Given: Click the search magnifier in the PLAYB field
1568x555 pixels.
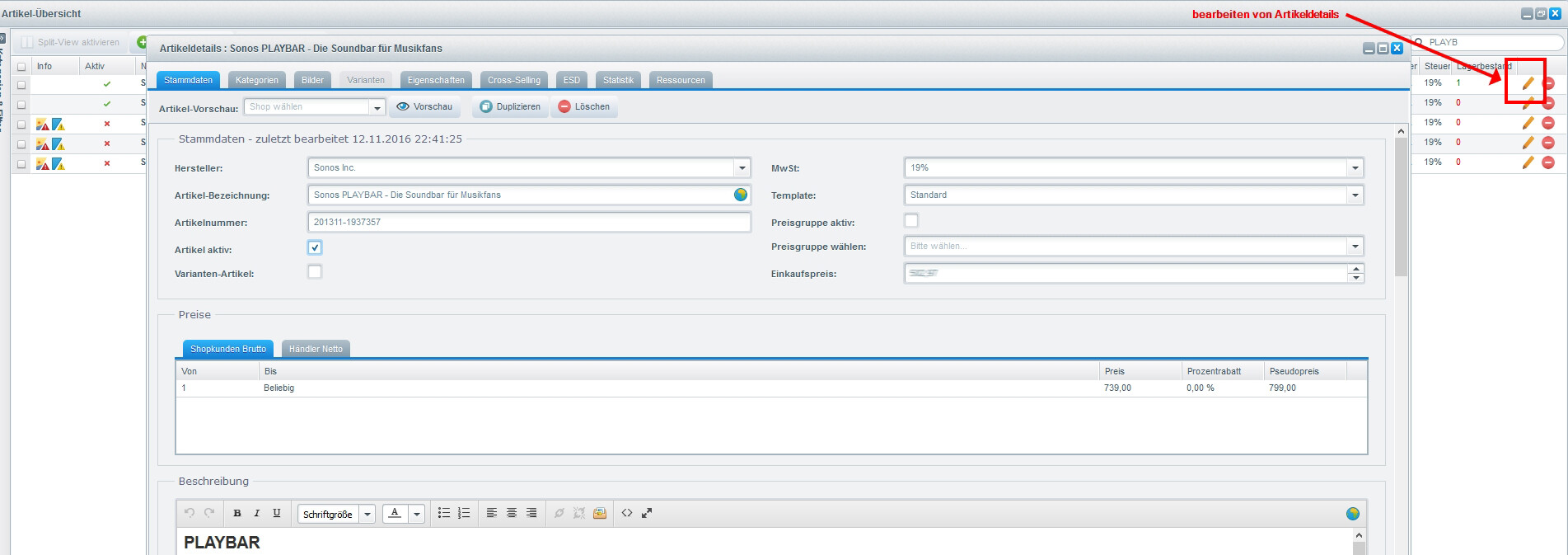Looking at the screenshot, I should [x=1419, y=42].
